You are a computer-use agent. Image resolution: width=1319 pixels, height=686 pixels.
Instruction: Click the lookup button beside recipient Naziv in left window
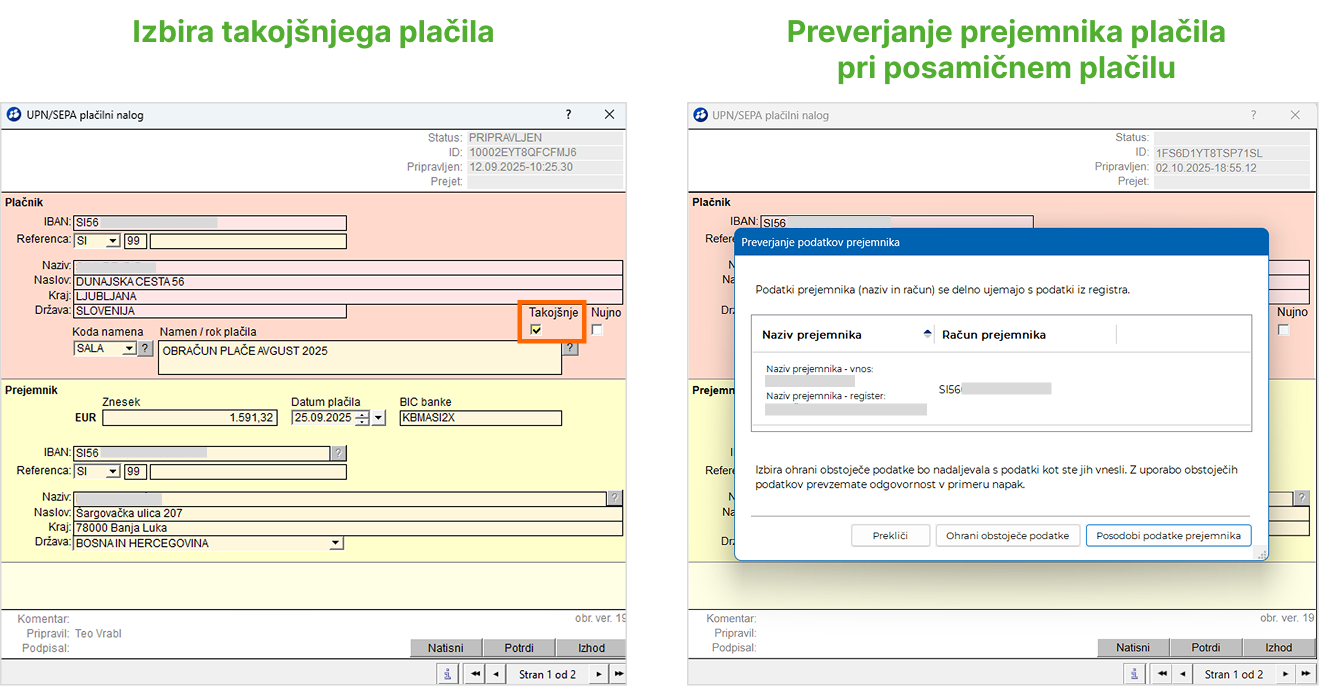tap(614, 498)
